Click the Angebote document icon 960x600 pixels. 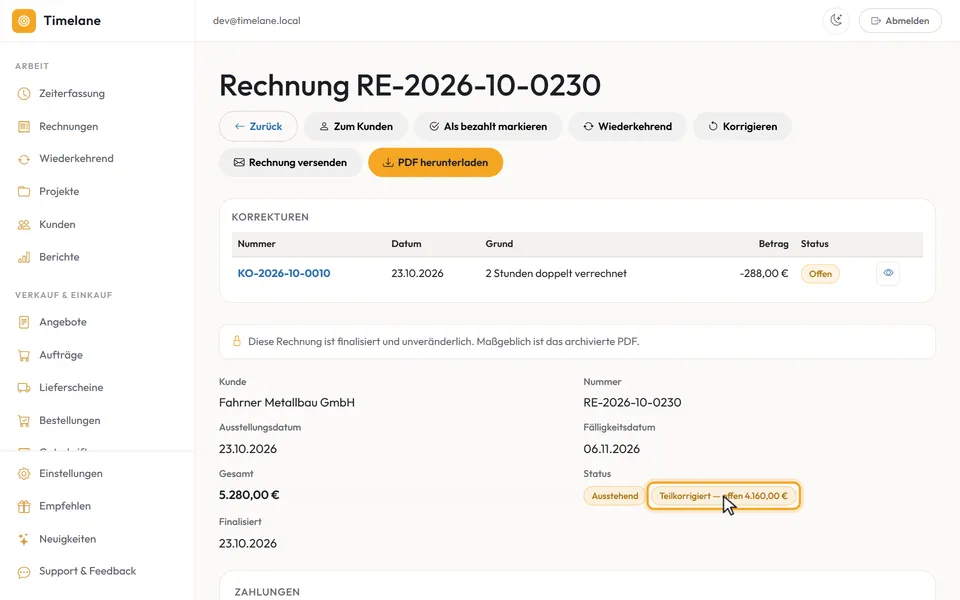click(24, 322)
